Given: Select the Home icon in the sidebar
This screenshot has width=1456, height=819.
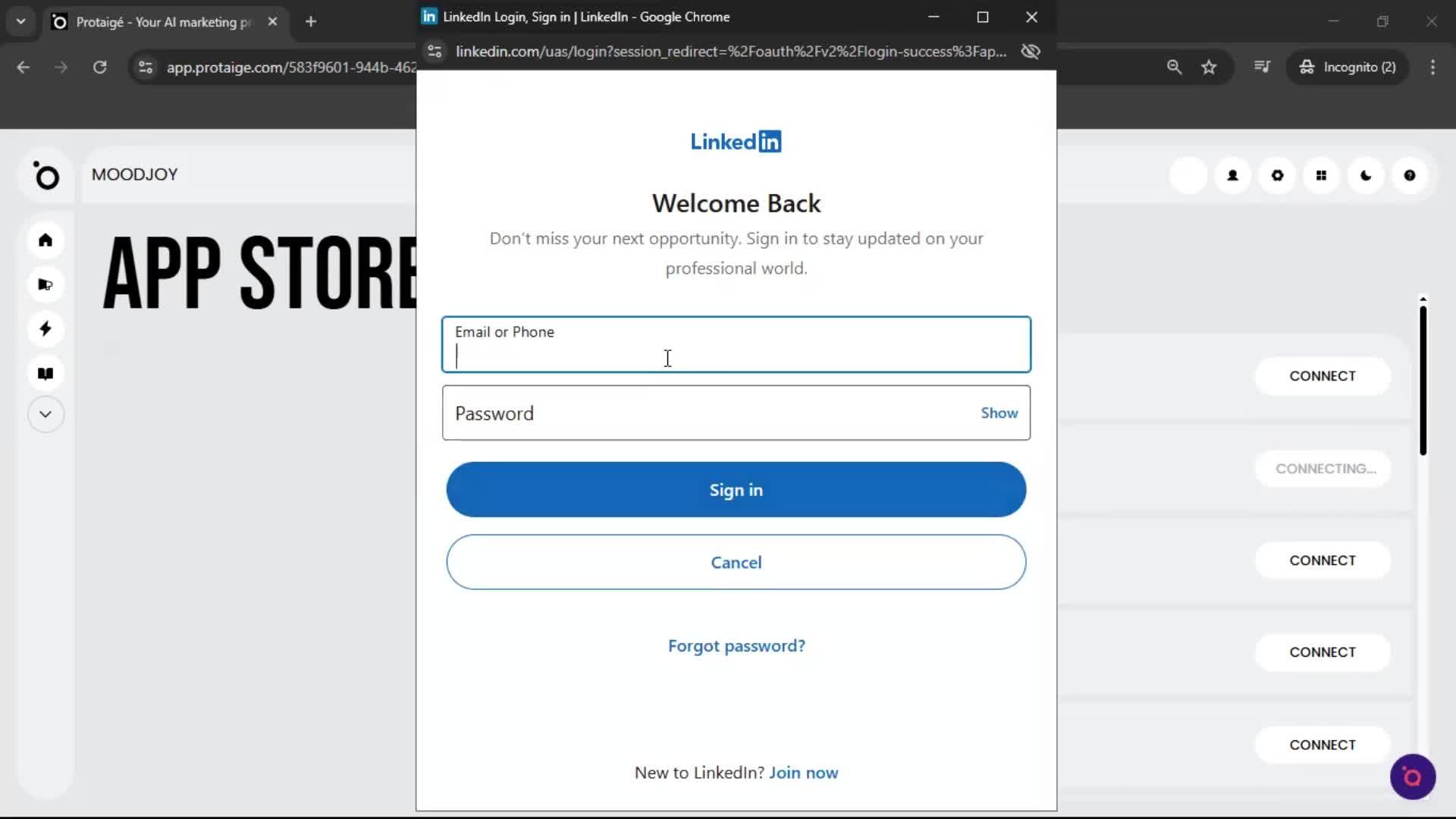Looking at the screenshot, I should [45, 240].
